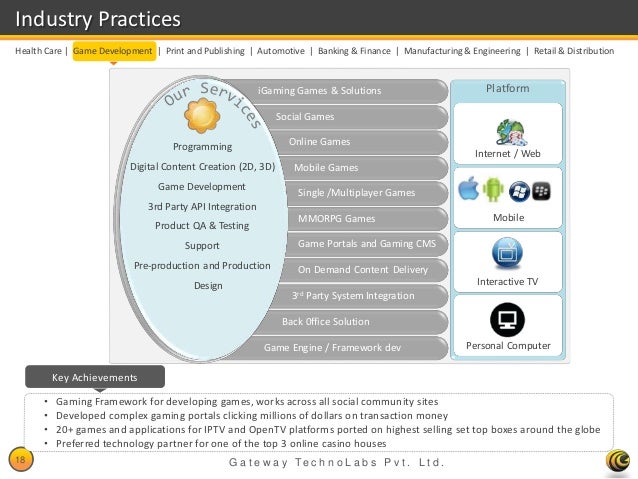Click the Single /Multiplayer Games bar
This screenshot has width=638, height=479.
click(367, 193)
